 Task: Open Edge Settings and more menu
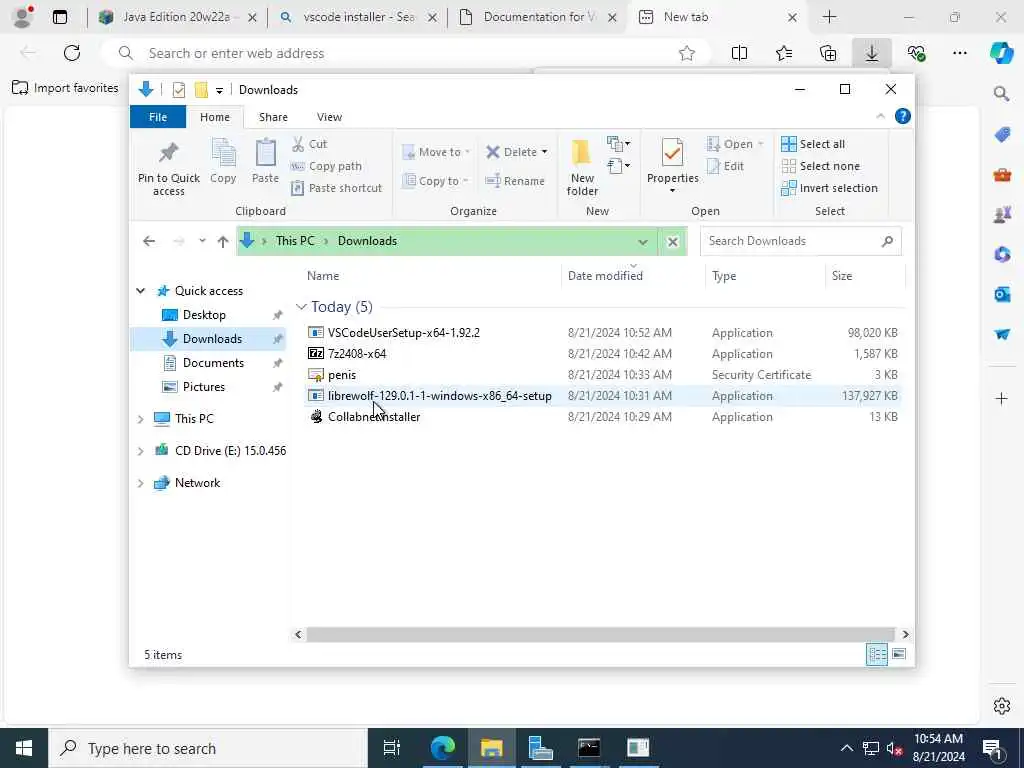tap(959, 53)
